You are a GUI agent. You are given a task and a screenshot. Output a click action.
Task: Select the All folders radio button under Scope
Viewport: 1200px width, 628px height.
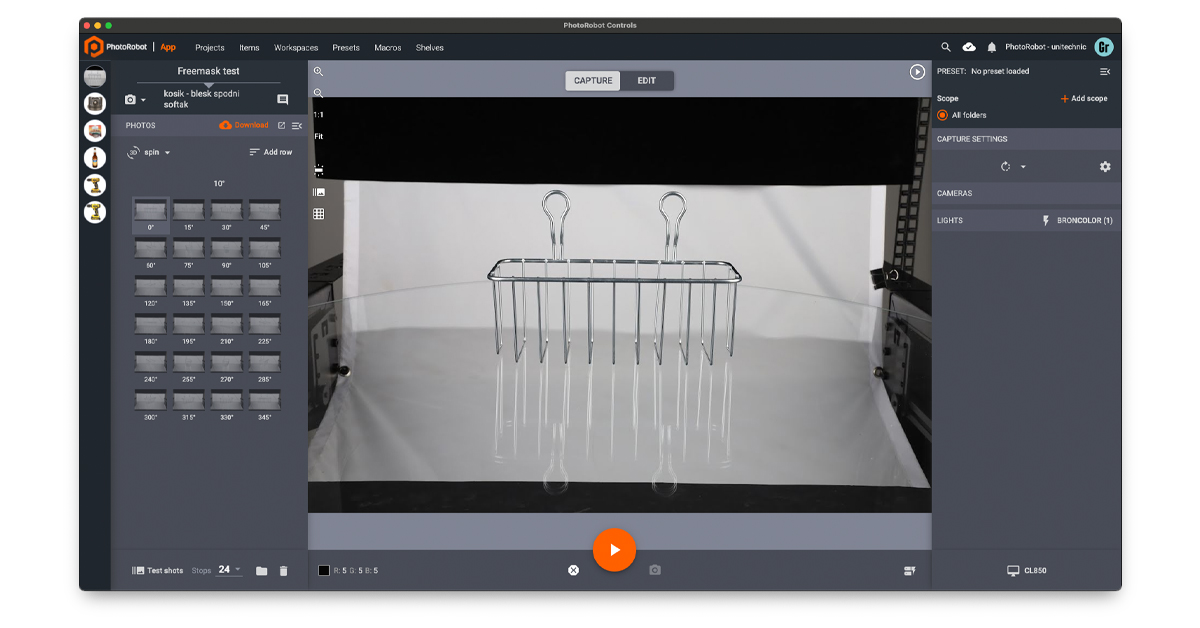[941, 114]
